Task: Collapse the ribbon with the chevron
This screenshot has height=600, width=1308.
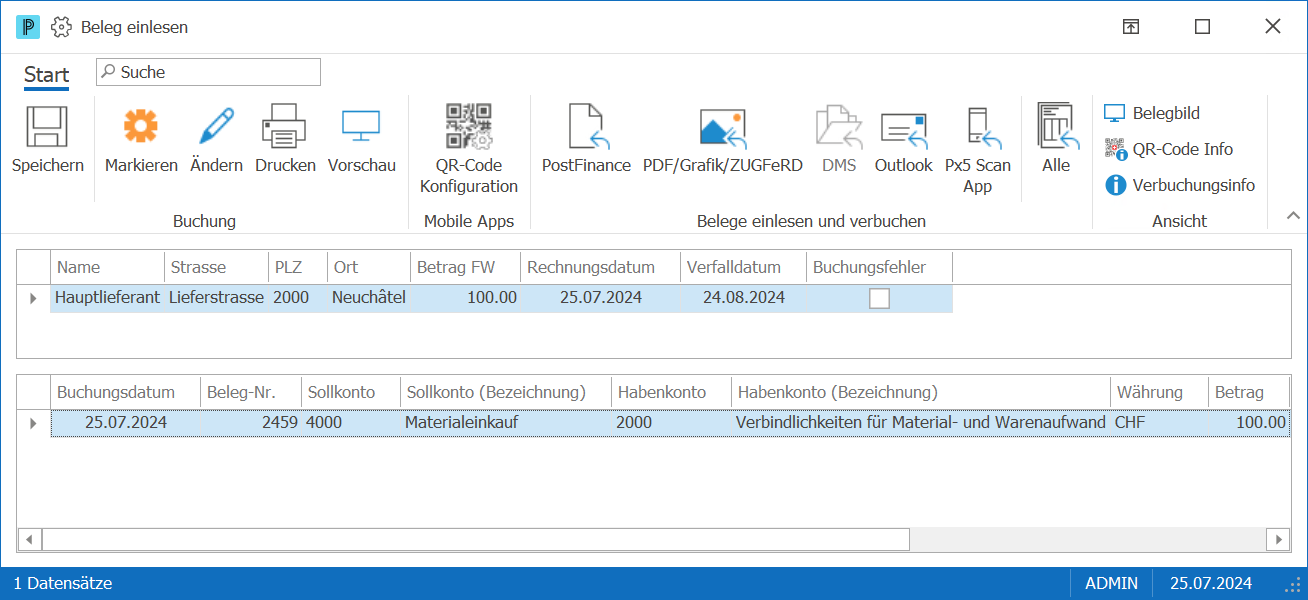Action: [1292, 215]
